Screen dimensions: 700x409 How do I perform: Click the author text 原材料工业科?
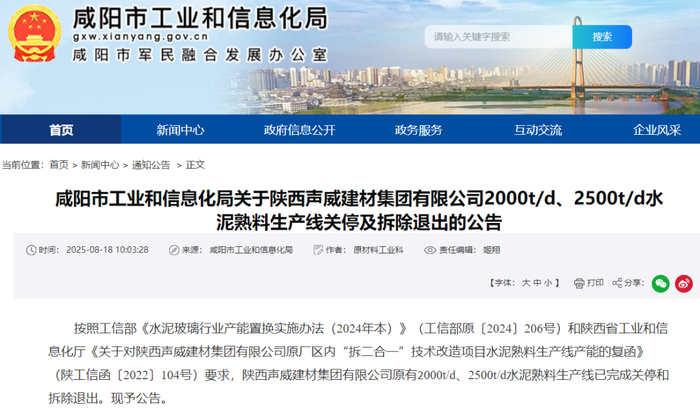point(379,250)
